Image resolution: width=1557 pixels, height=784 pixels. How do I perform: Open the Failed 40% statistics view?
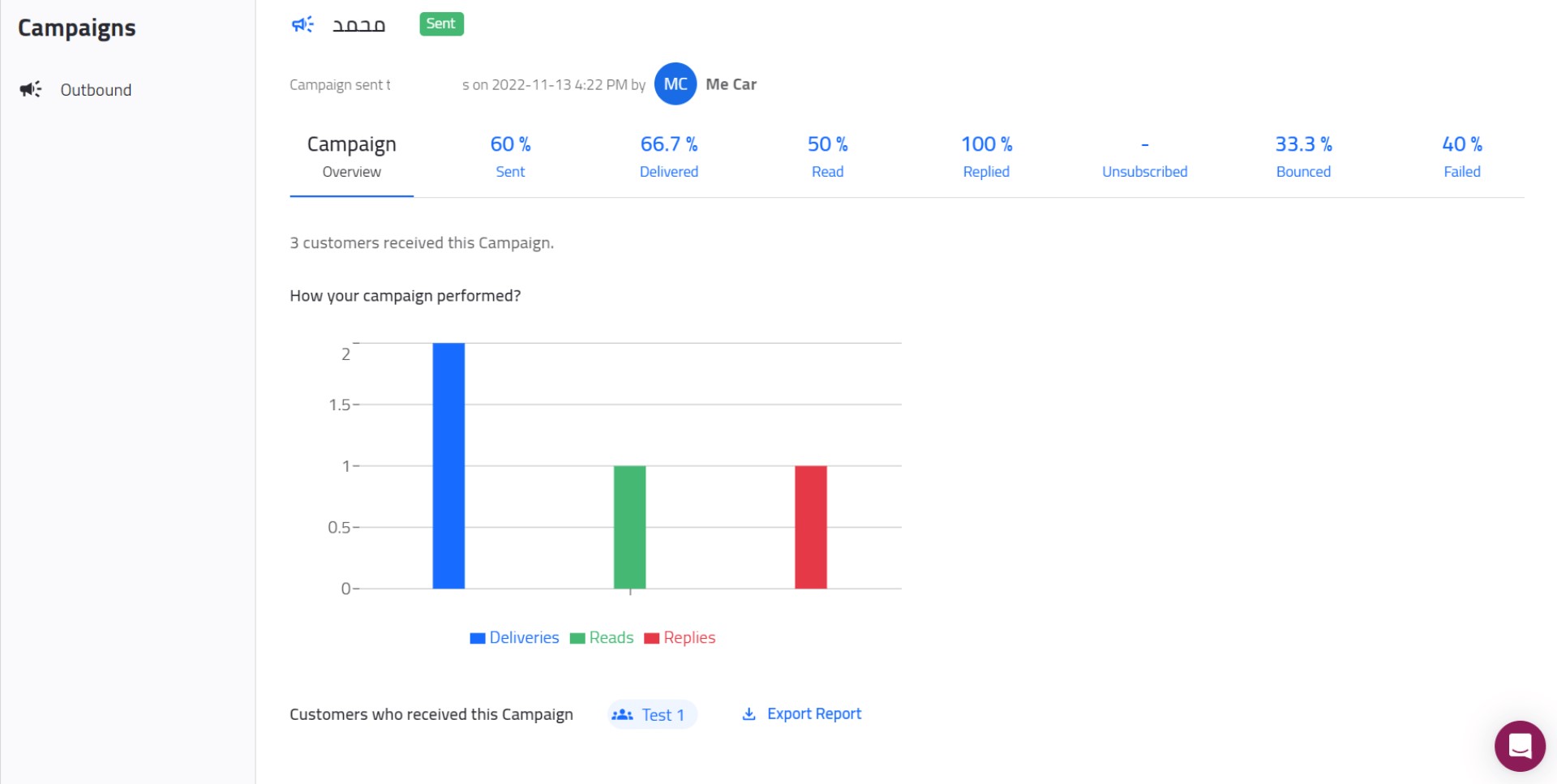1460,156
